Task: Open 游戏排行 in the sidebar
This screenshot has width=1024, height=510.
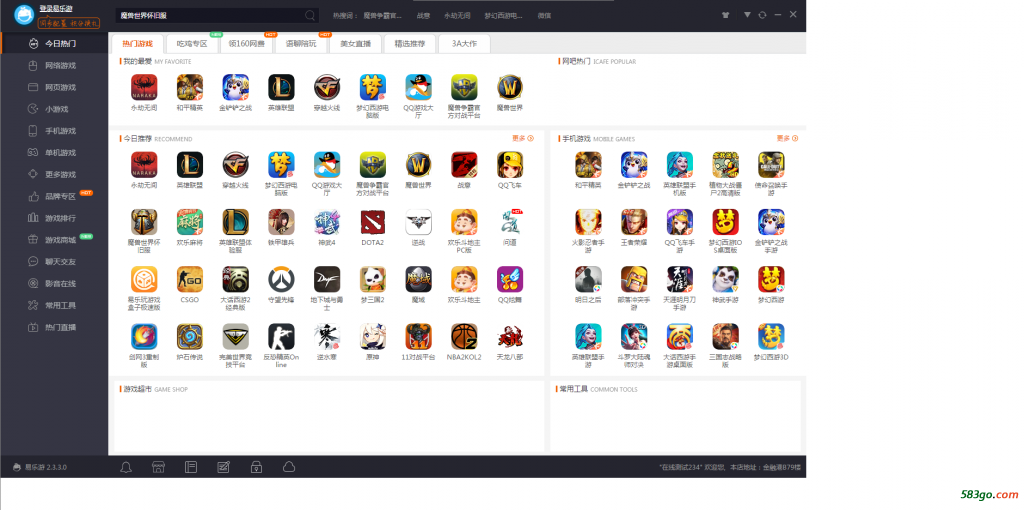Action: pos(54,217)
